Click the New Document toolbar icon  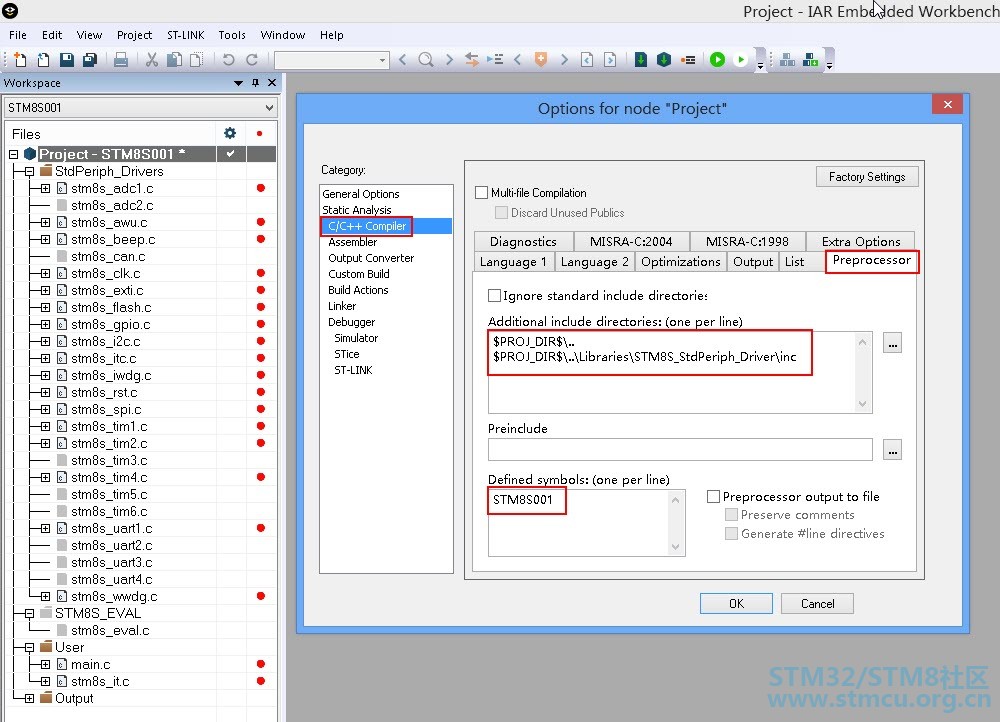20,60
